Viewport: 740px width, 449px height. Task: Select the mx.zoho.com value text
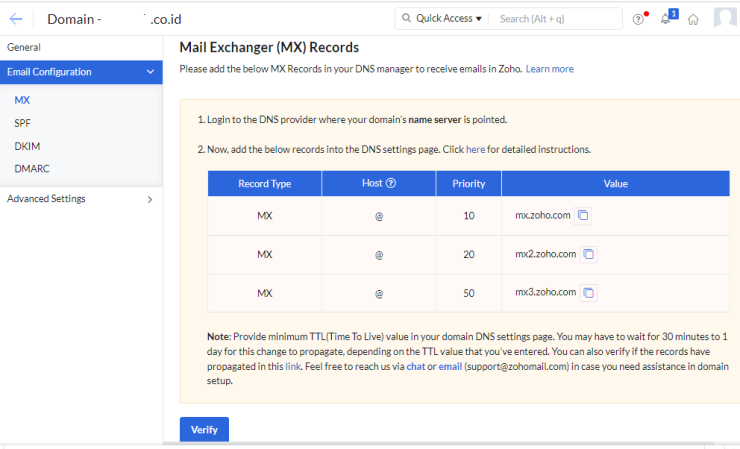click(x=543, y=215)
